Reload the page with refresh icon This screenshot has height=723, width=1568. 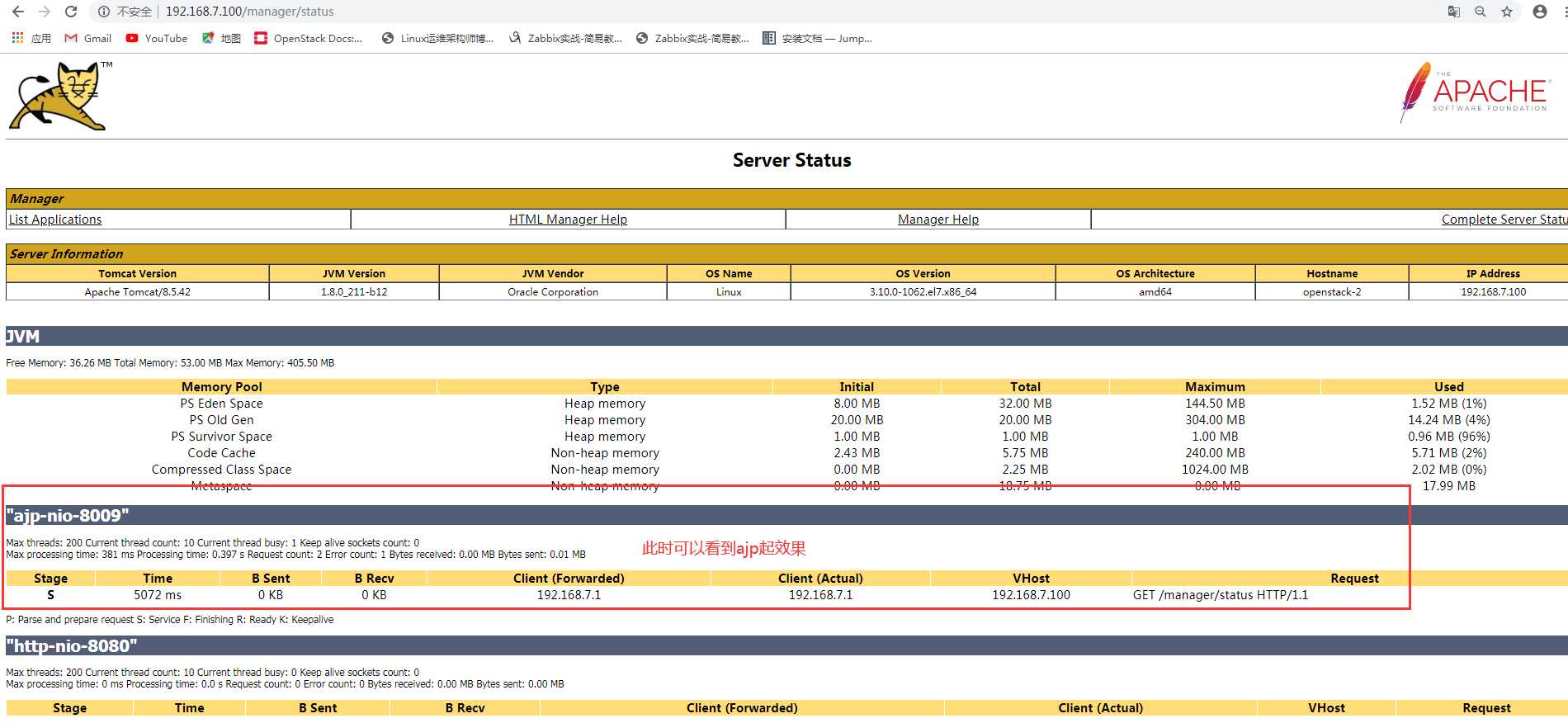(x=71, y=12)
